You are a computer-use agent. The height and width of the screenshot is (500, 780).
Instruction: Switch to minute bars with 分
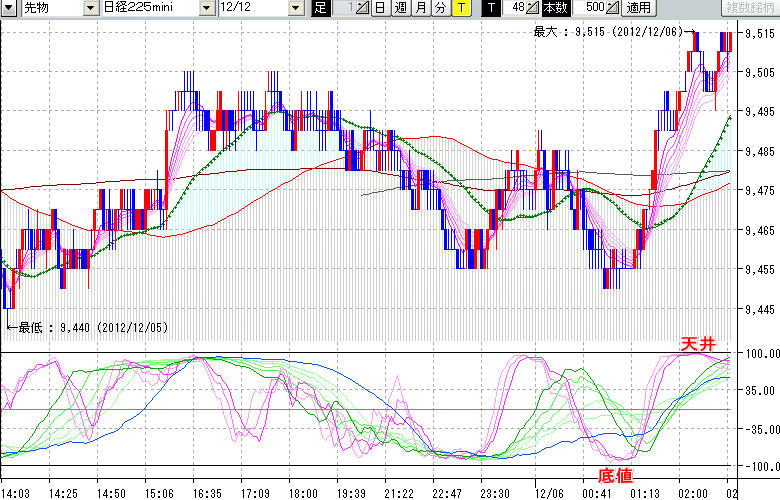pos(440,8)
